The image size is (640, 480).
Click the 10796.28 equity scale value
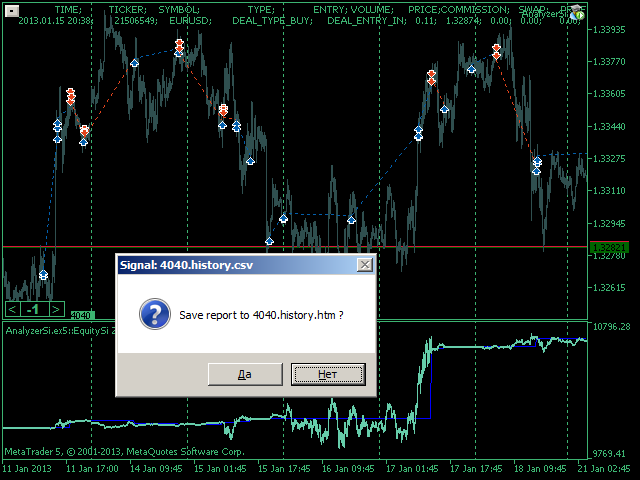pos(610,327)
